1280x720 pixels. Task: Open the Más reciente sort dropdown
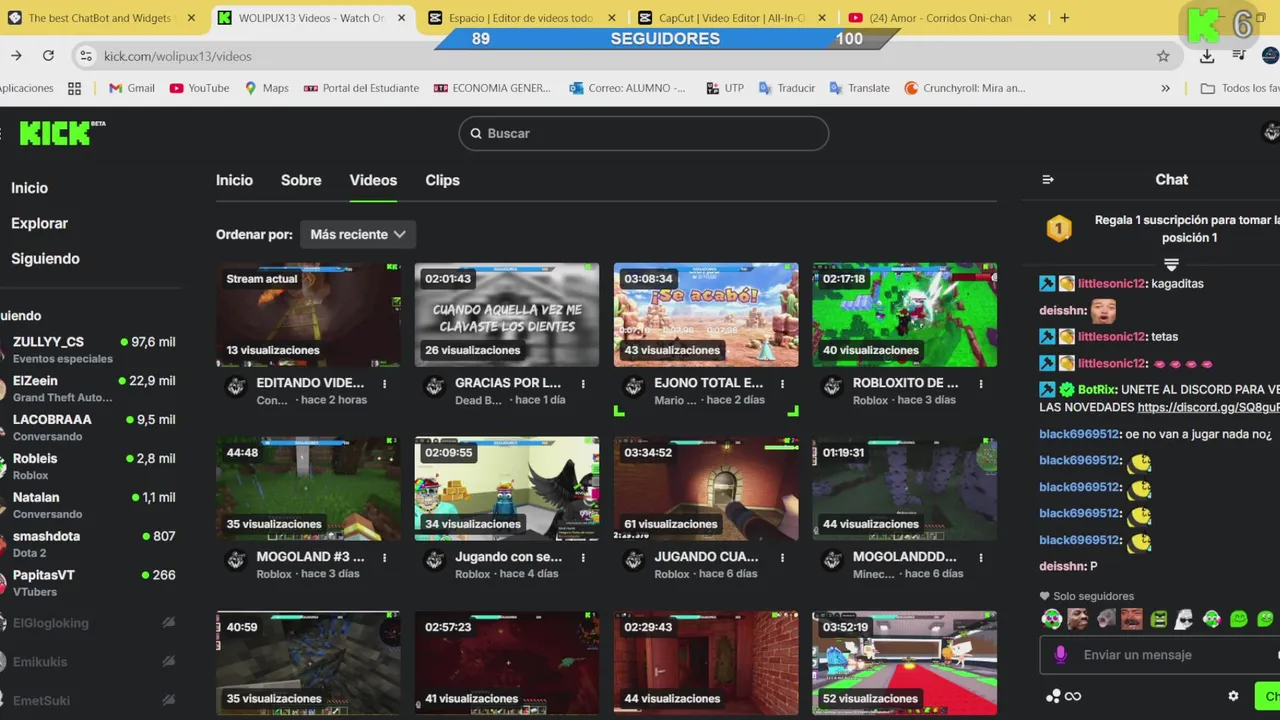pyautogui.click(x=358, y=234)
